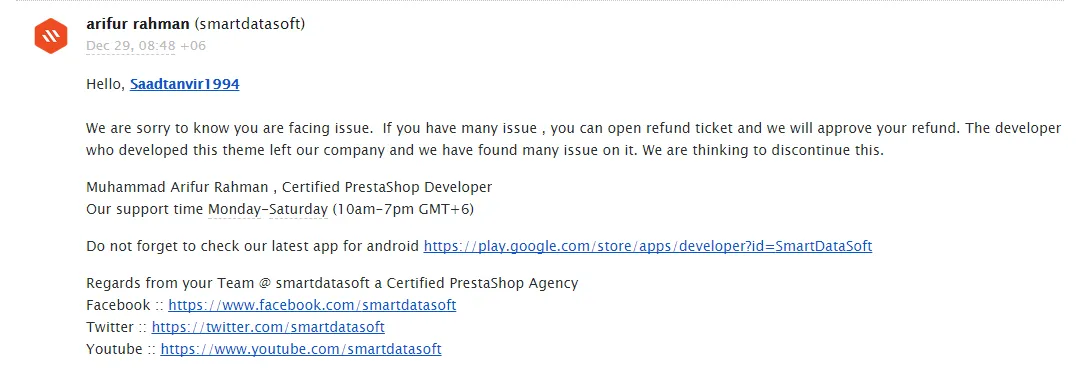Click the dotted-underlined Monday text
The image size is (1085, 368).
tap(235, 209)
